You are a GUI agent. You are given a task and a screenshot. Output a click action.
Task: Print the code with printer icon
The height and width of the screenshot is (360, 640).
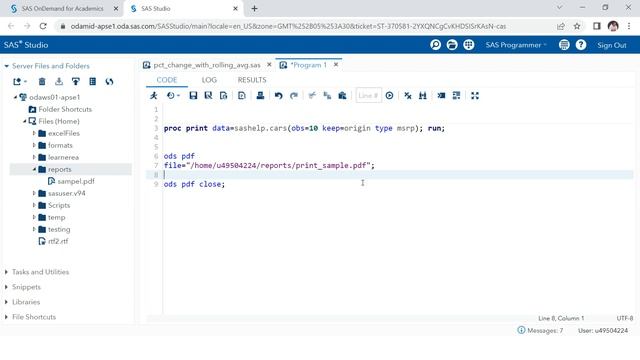pyautogui.click(x=260, y=96)
